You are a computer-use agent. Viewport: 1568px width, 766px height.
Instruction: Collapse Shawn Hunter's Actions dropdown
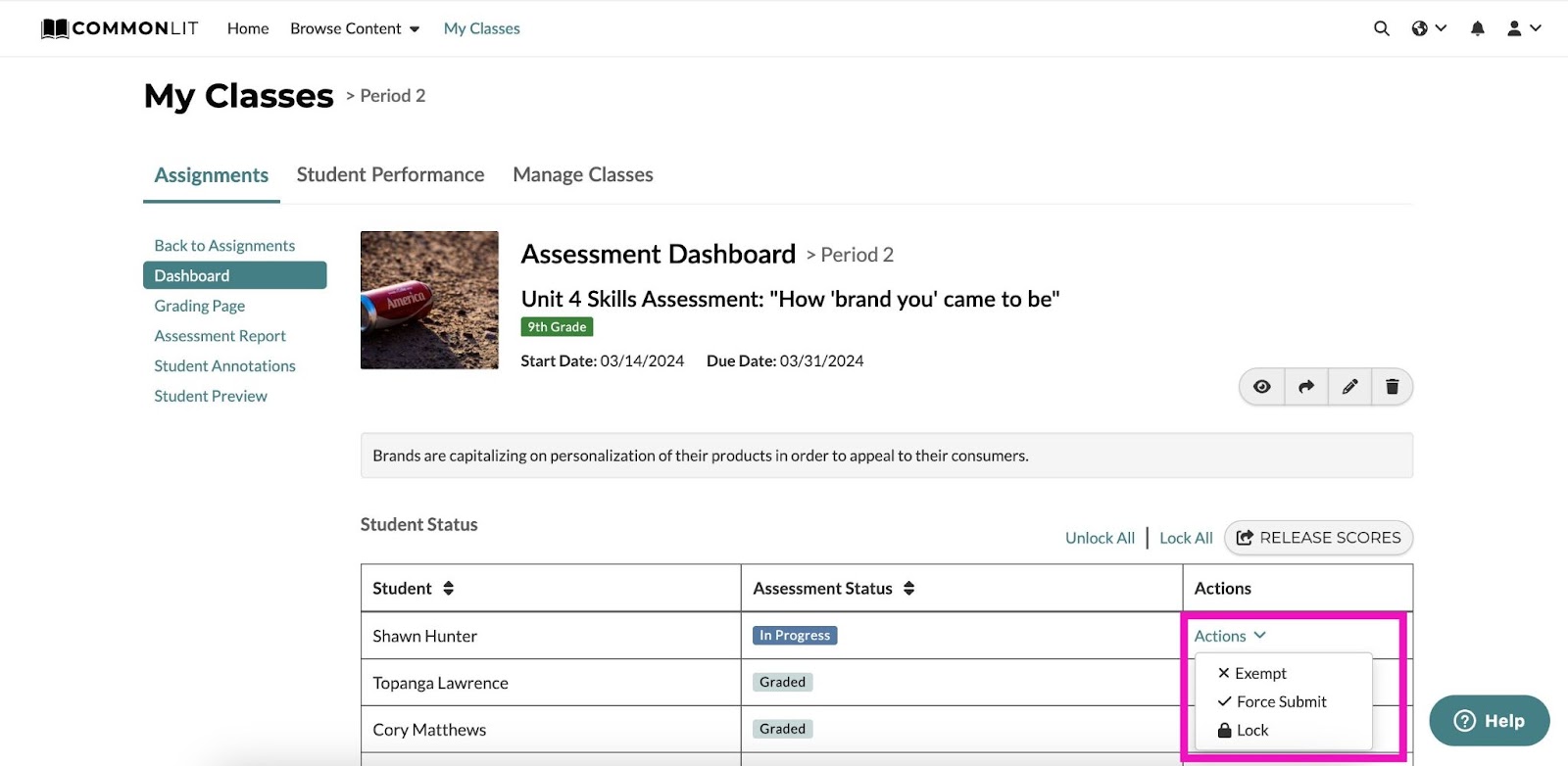(x=1230, y=636)
